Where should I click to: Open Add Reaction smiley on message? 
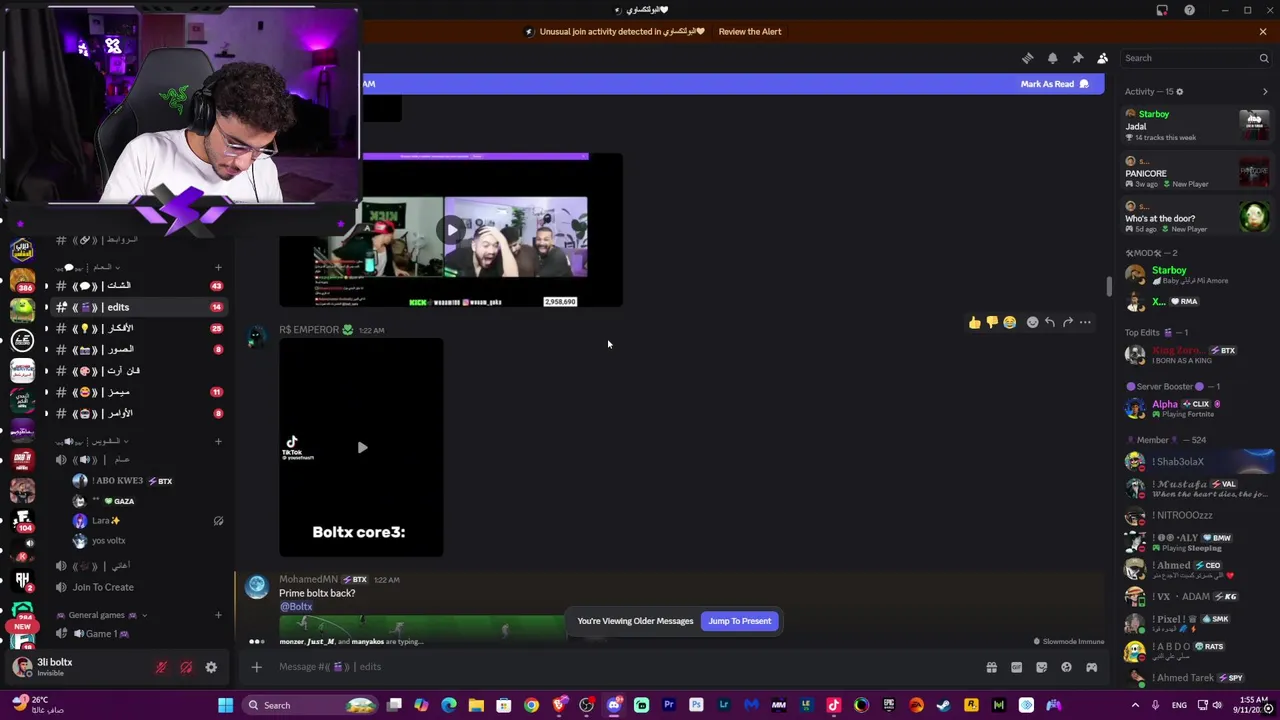click(1033, 322)
